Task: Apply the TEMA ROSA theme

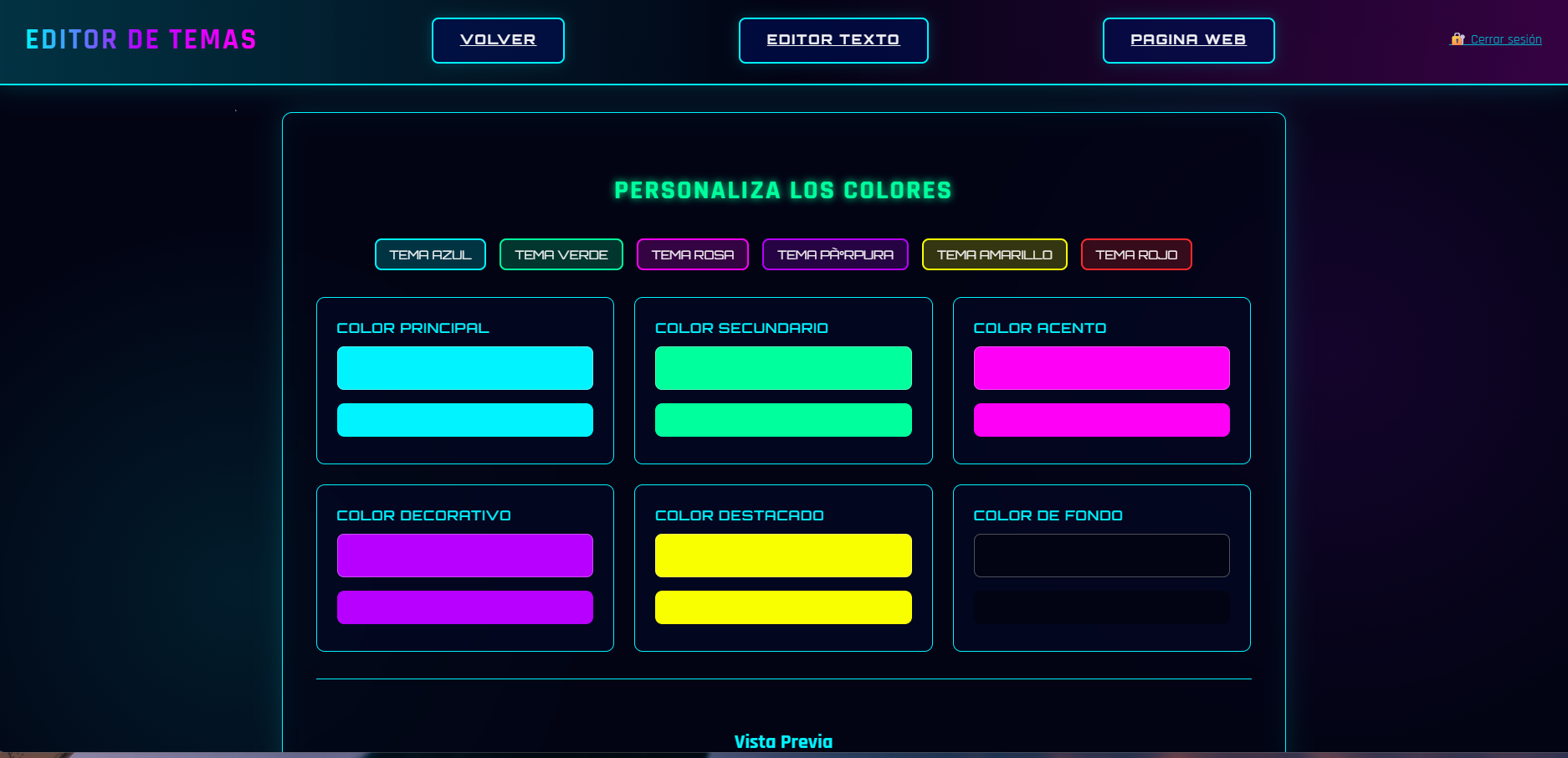Action: tap(693, 254)
